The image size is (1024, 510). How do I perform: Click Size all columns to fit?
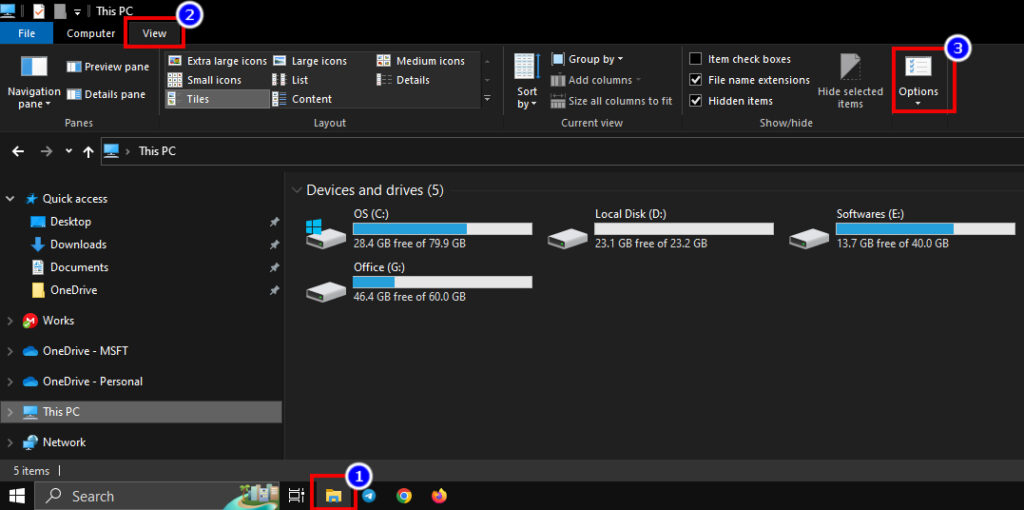click(611, 101)
